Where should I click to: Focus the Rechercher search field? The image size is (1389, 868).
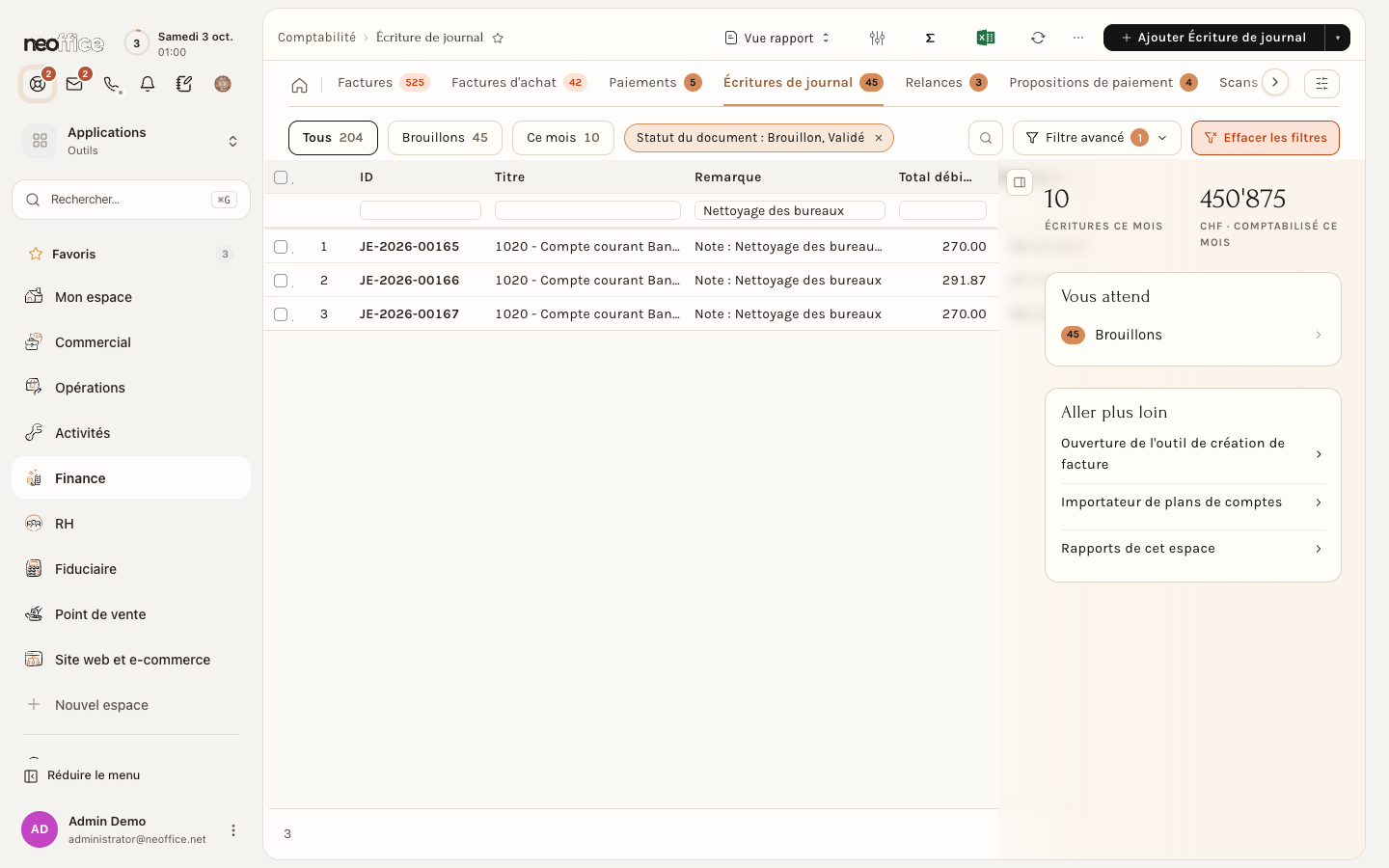pos(131,200)
